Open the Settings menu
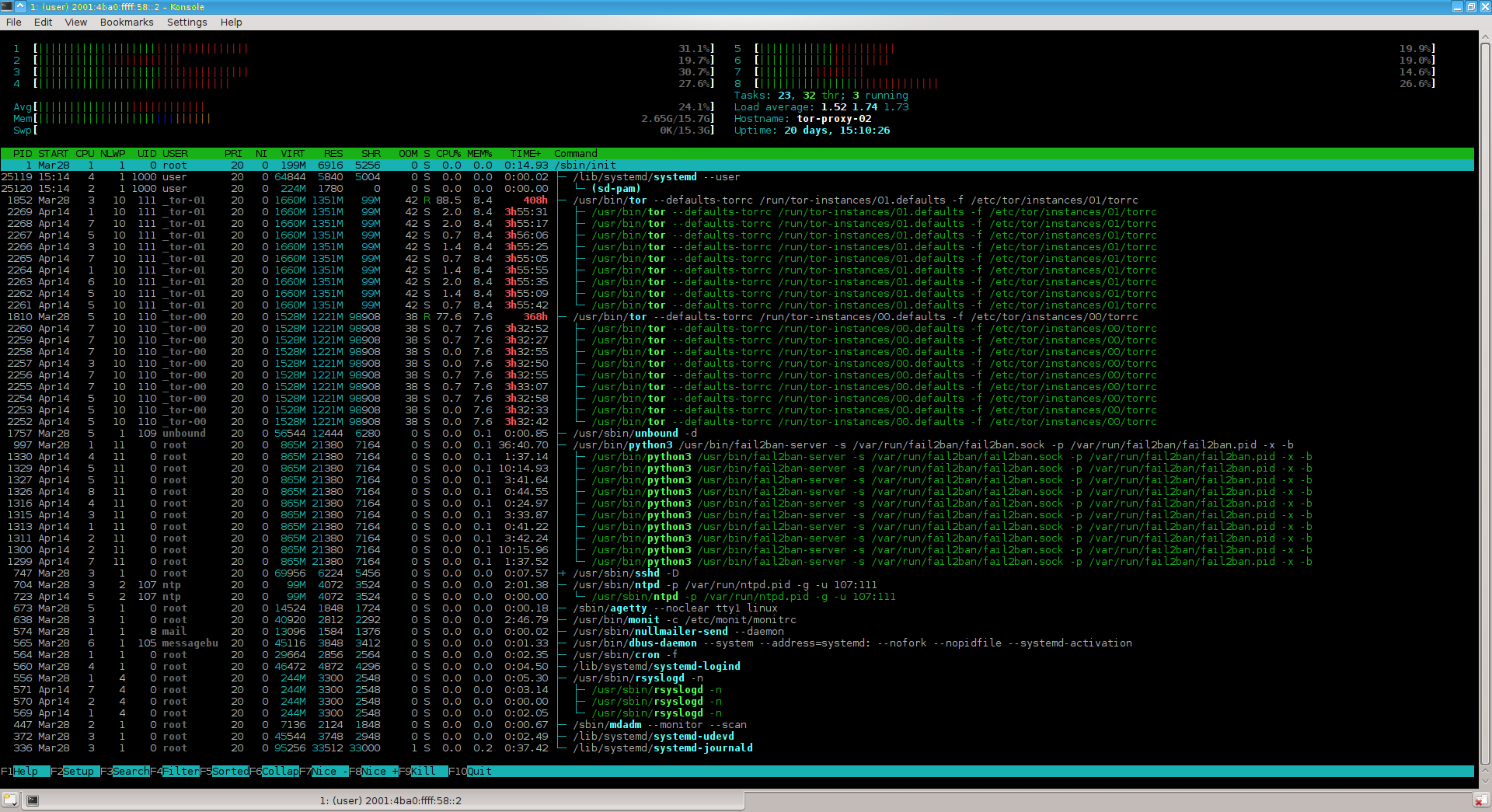This screenshot has height=812, width=1492. (186, 22)
